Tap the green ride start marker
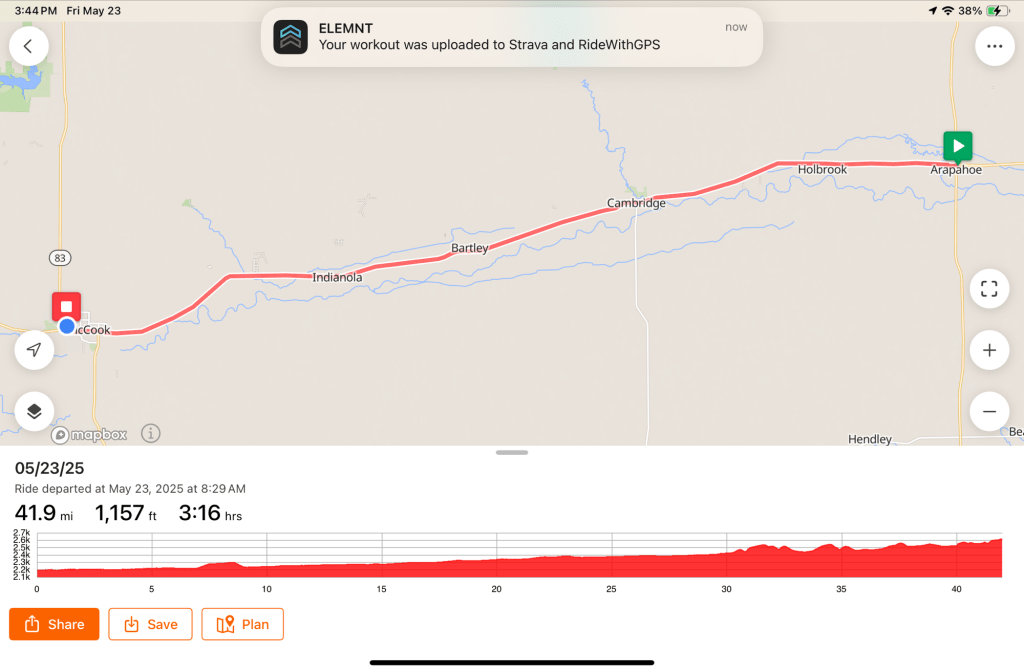This screenshot has width=1024, height=672. pos(957,145)
